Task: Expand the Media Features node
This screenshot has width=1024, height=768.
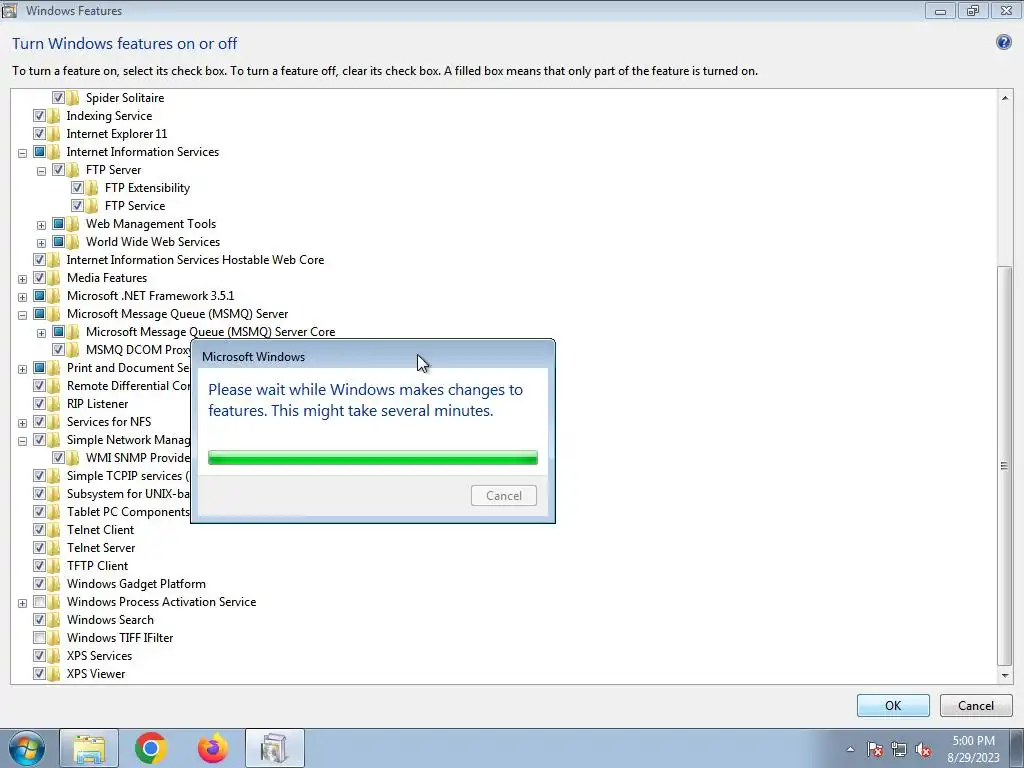Action: tap(22, 279)
